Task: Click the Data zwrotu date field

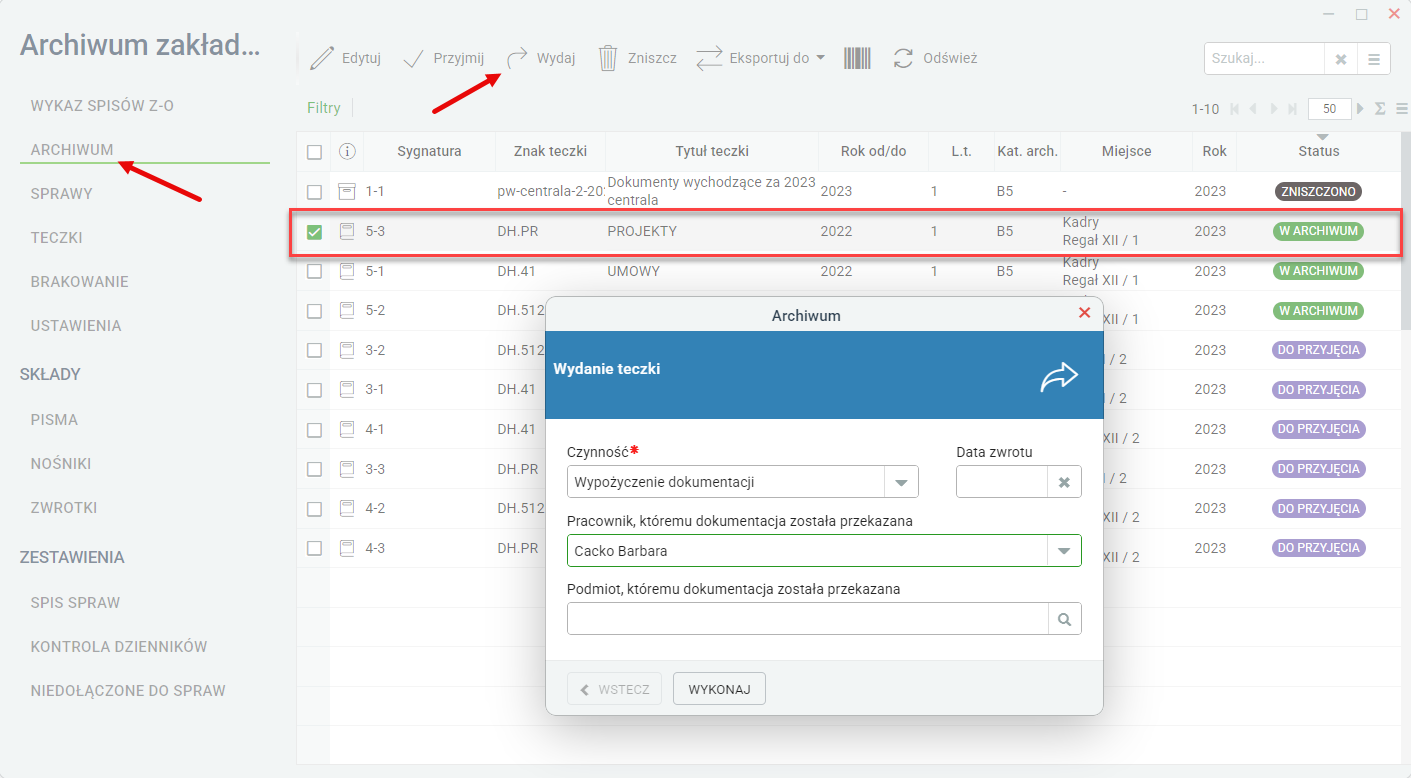Action: [x=1002, y=482]
